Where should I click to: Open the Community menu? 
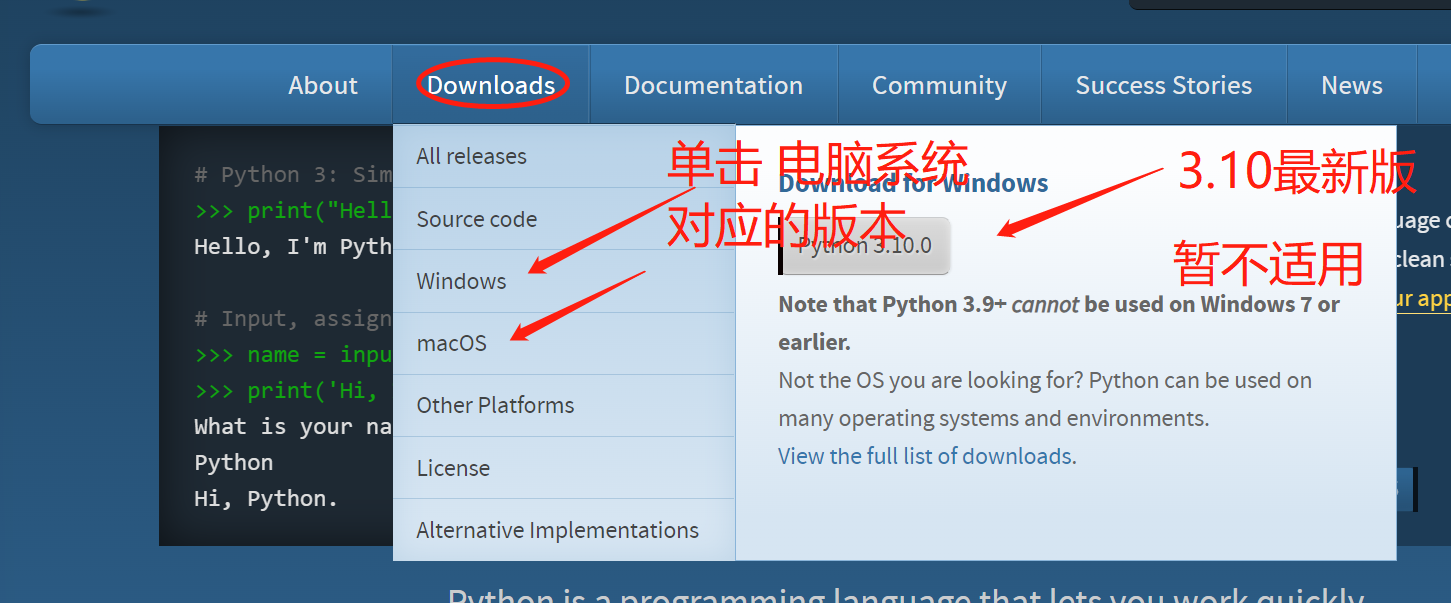point(939,85)
